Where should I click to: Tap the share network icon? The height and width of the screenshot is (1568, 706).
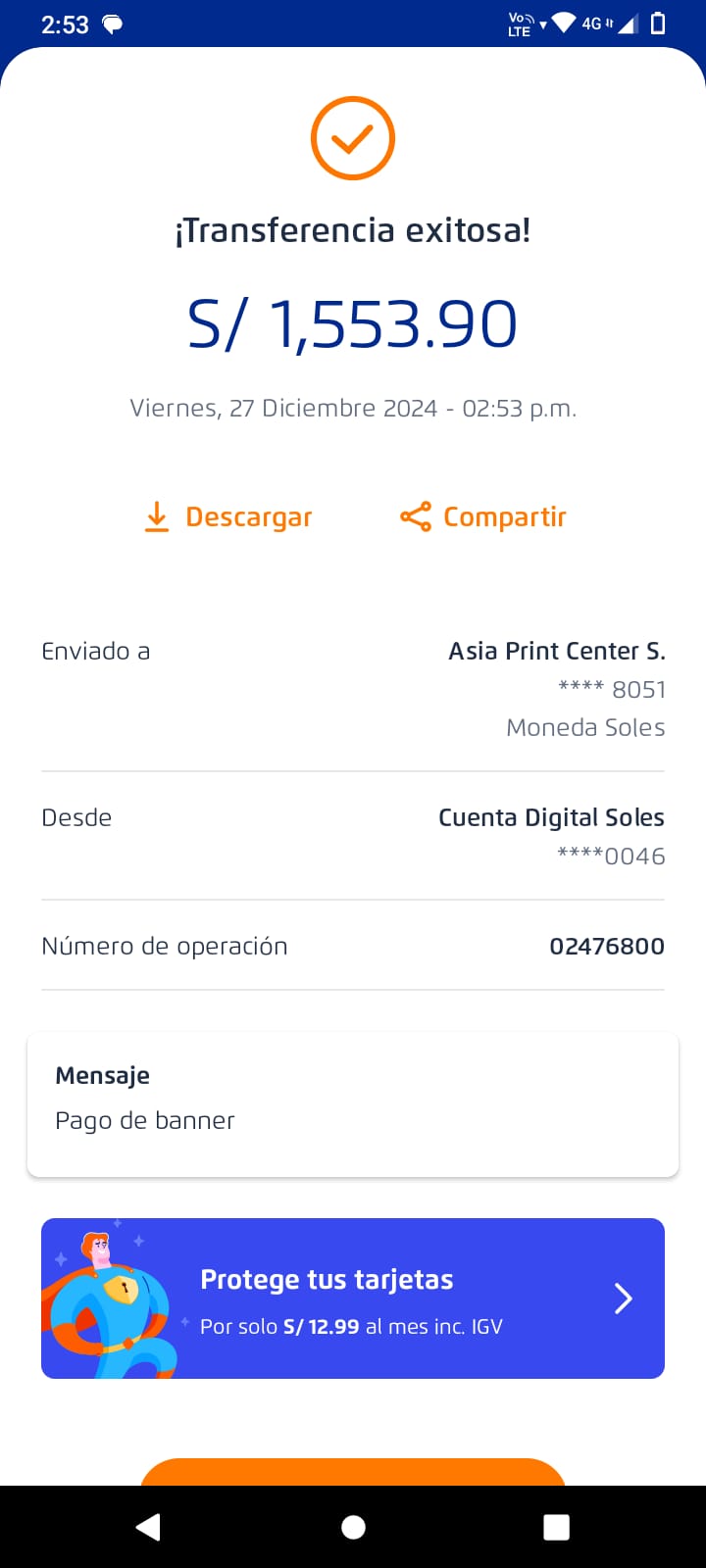point(416,516)
